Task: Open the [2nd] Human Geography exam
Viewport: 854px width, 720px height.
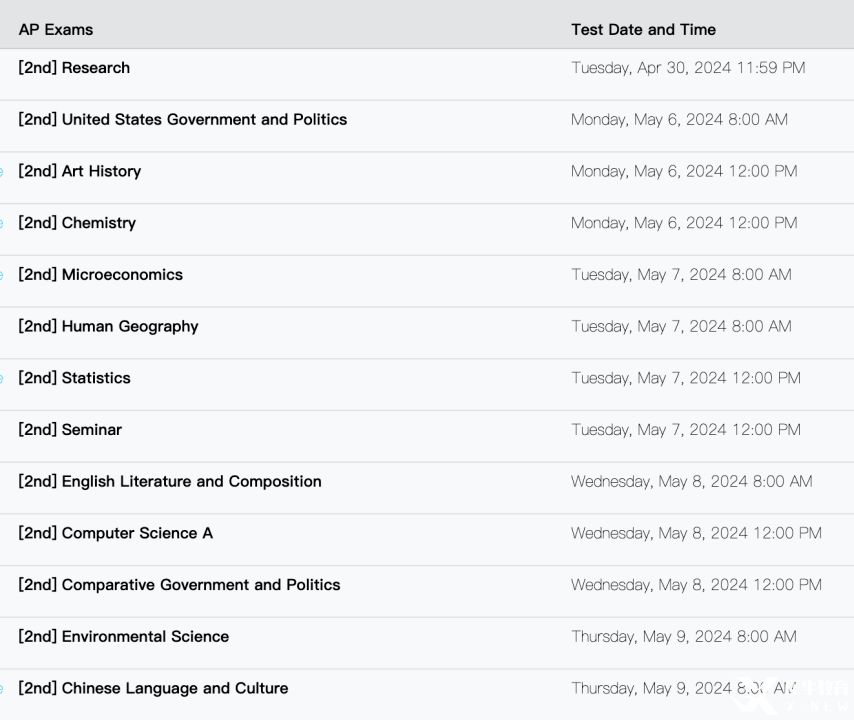Action: click(108, 327)
